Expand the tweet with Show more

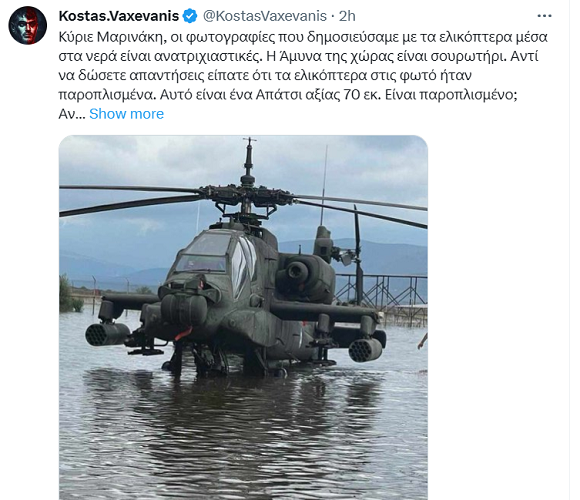[126, 114]
